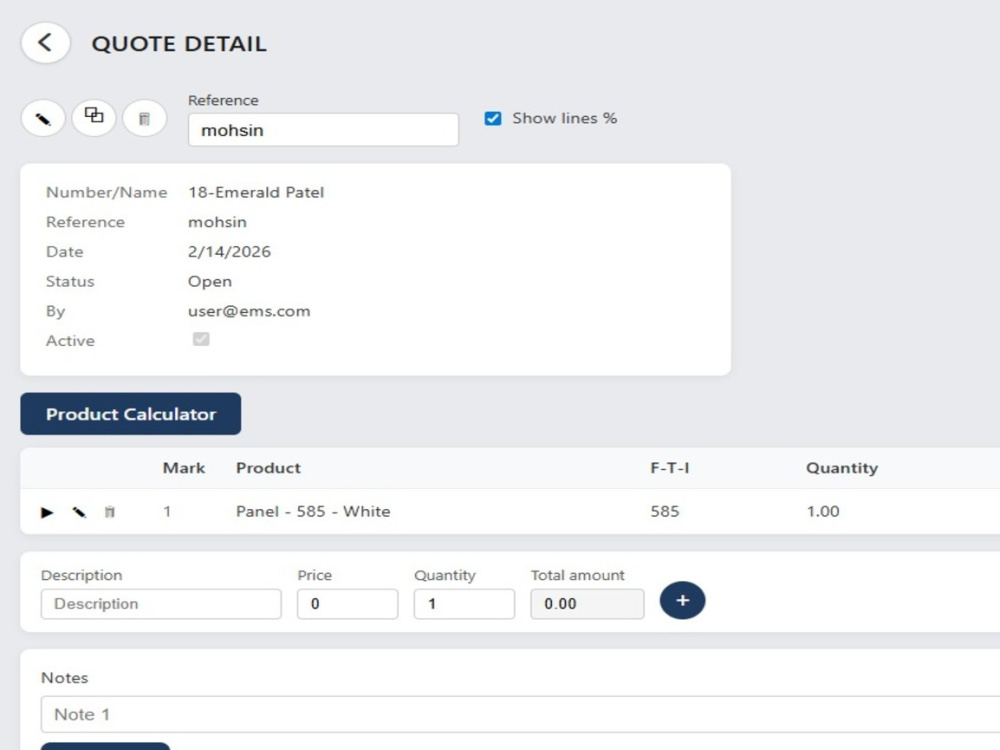The height and width of the screenshot is (750, 1000).
Task: Open the Product Calculator
Action: pos(131,414)
